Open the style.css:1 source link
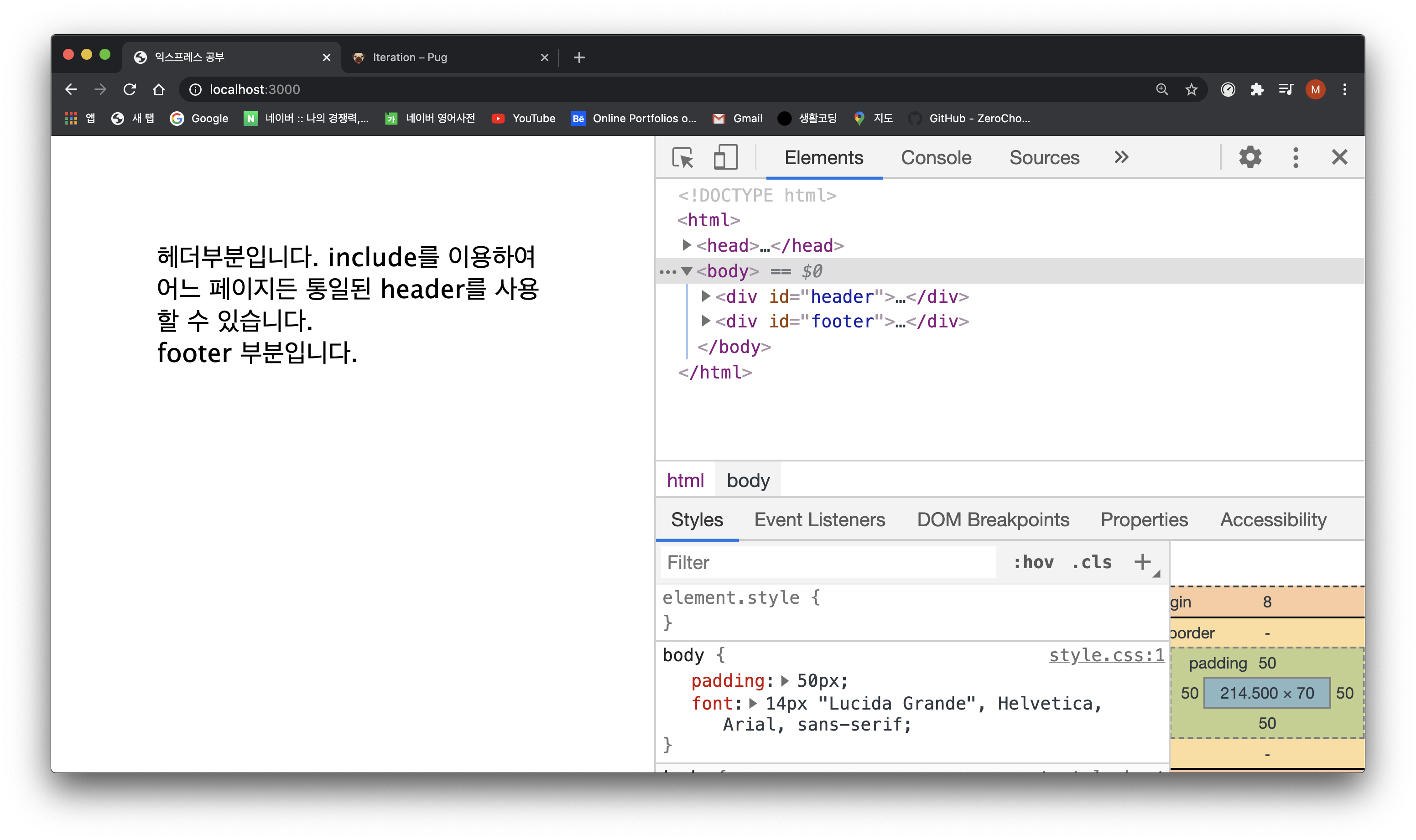This screenshot has height=840, width=1416. coord(1106,655)
